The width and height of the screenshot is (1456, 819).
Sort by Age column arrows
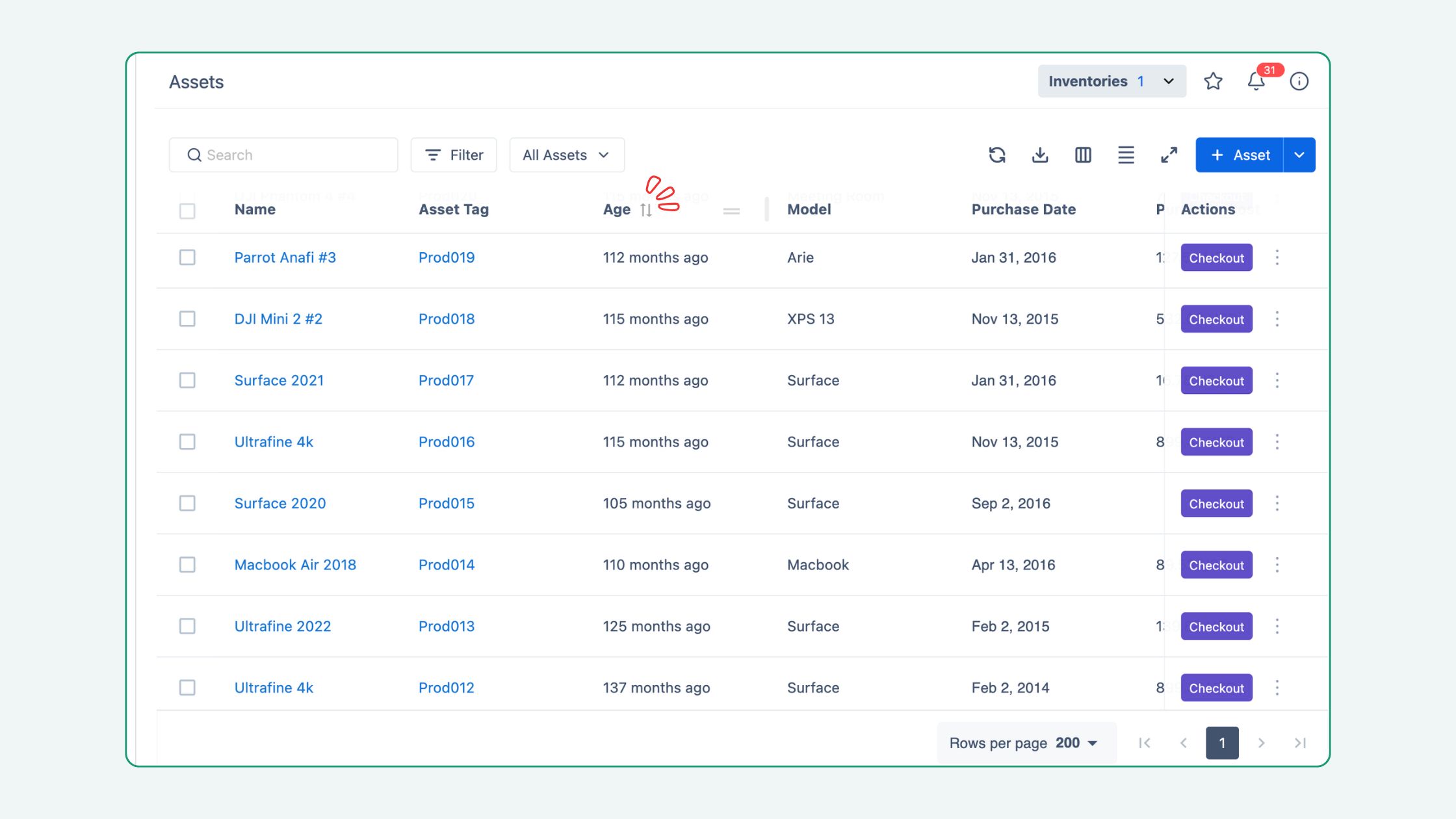645,210
